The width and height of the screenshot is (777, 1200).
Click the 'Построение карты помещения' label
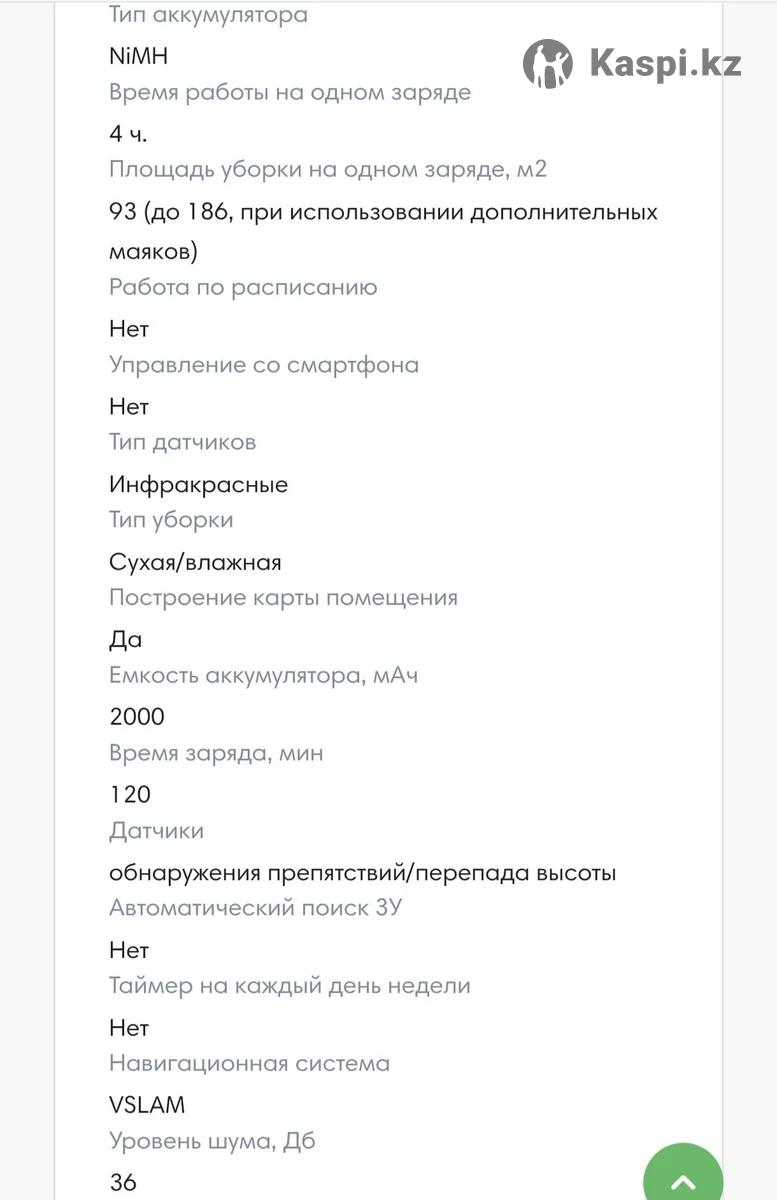tap(283, 598)
